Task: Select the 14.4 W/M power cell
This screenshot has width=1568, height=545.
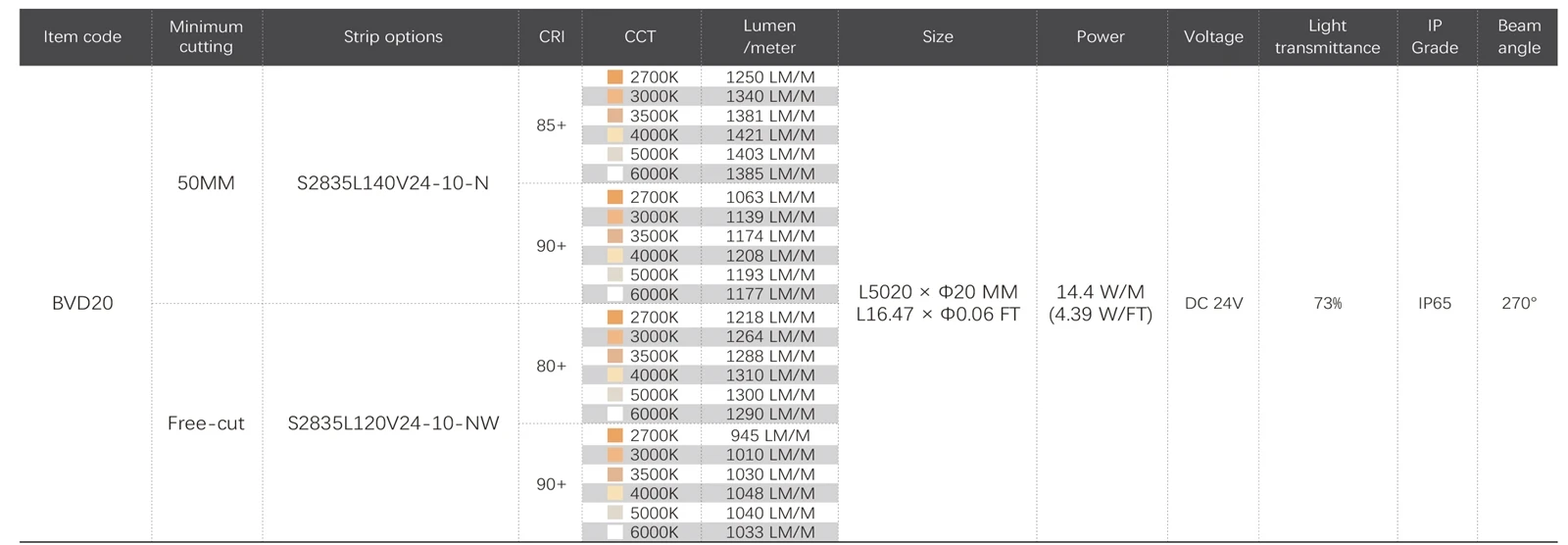Action: (1101, 303)
